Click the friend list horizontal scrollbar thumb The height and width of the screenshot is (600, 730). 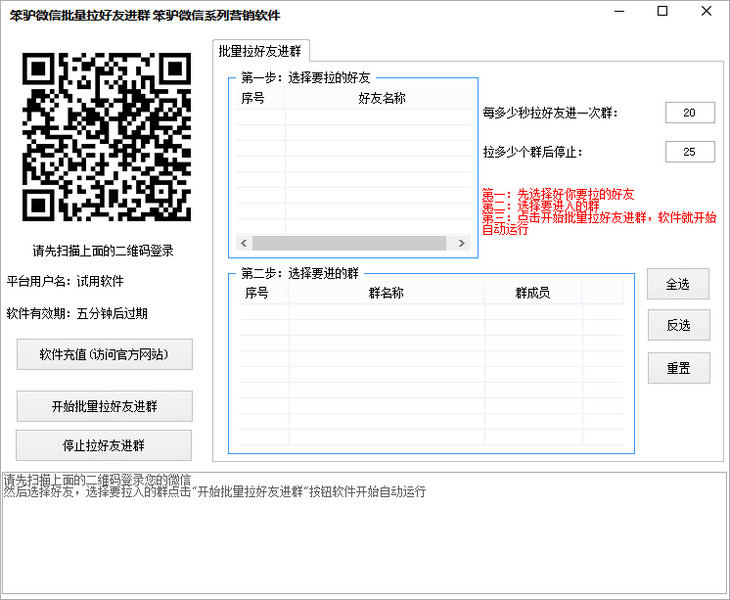pos(349,243)
